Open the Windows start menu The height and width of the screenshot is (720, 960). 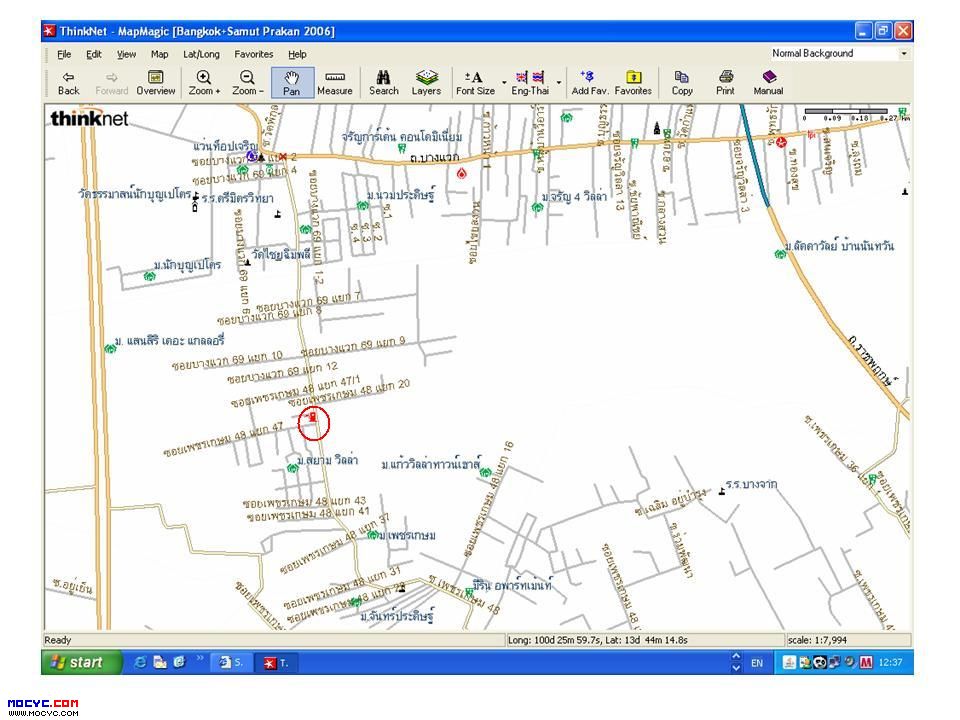[x=81, y=662]
